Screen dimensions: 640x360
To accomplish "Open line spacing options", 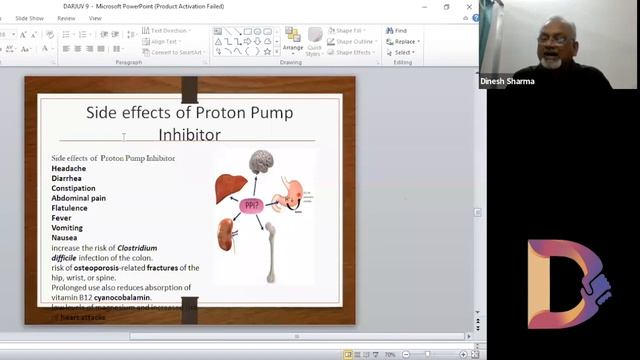I will tap(131, 35).
